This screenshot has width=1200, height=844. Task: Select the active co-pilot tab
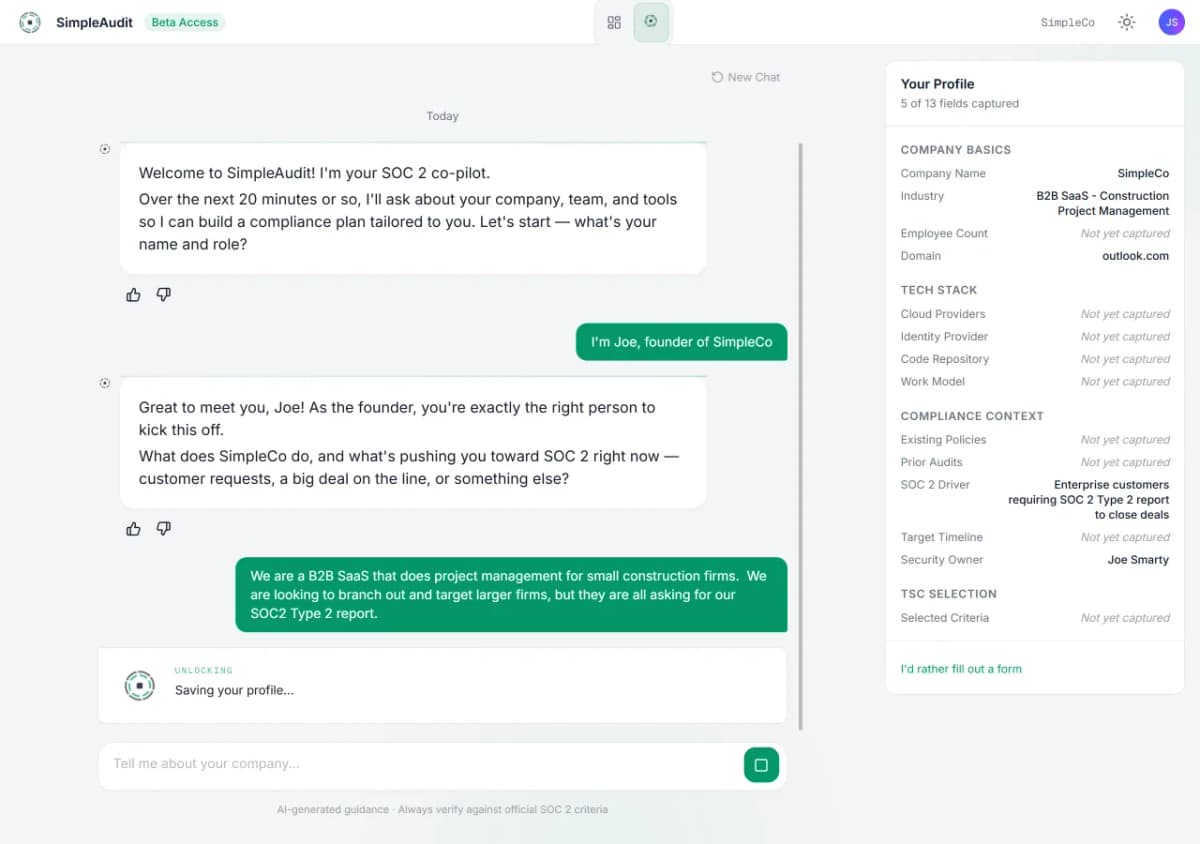click(652, 20)
